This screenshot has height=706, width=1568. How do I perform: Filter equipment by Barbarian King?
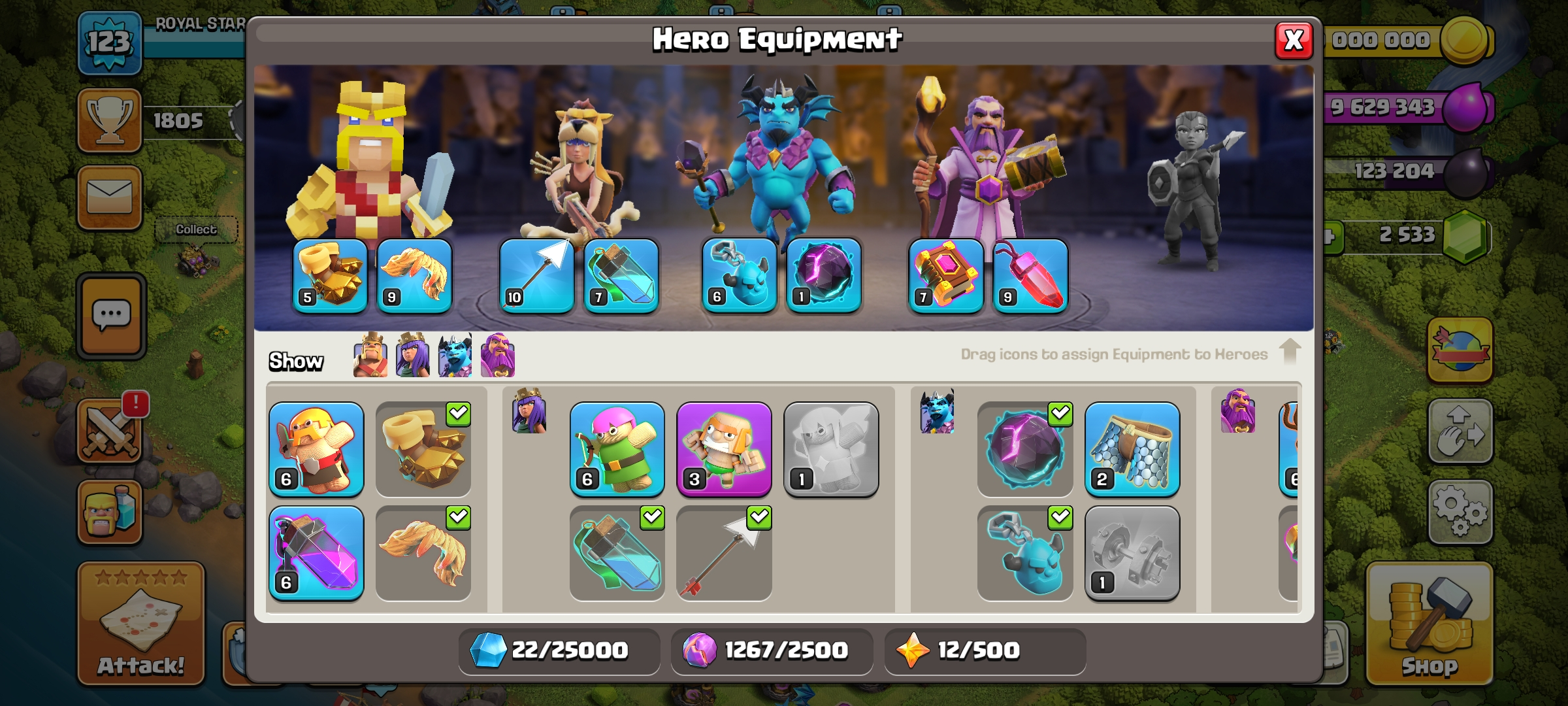point(370,355)
